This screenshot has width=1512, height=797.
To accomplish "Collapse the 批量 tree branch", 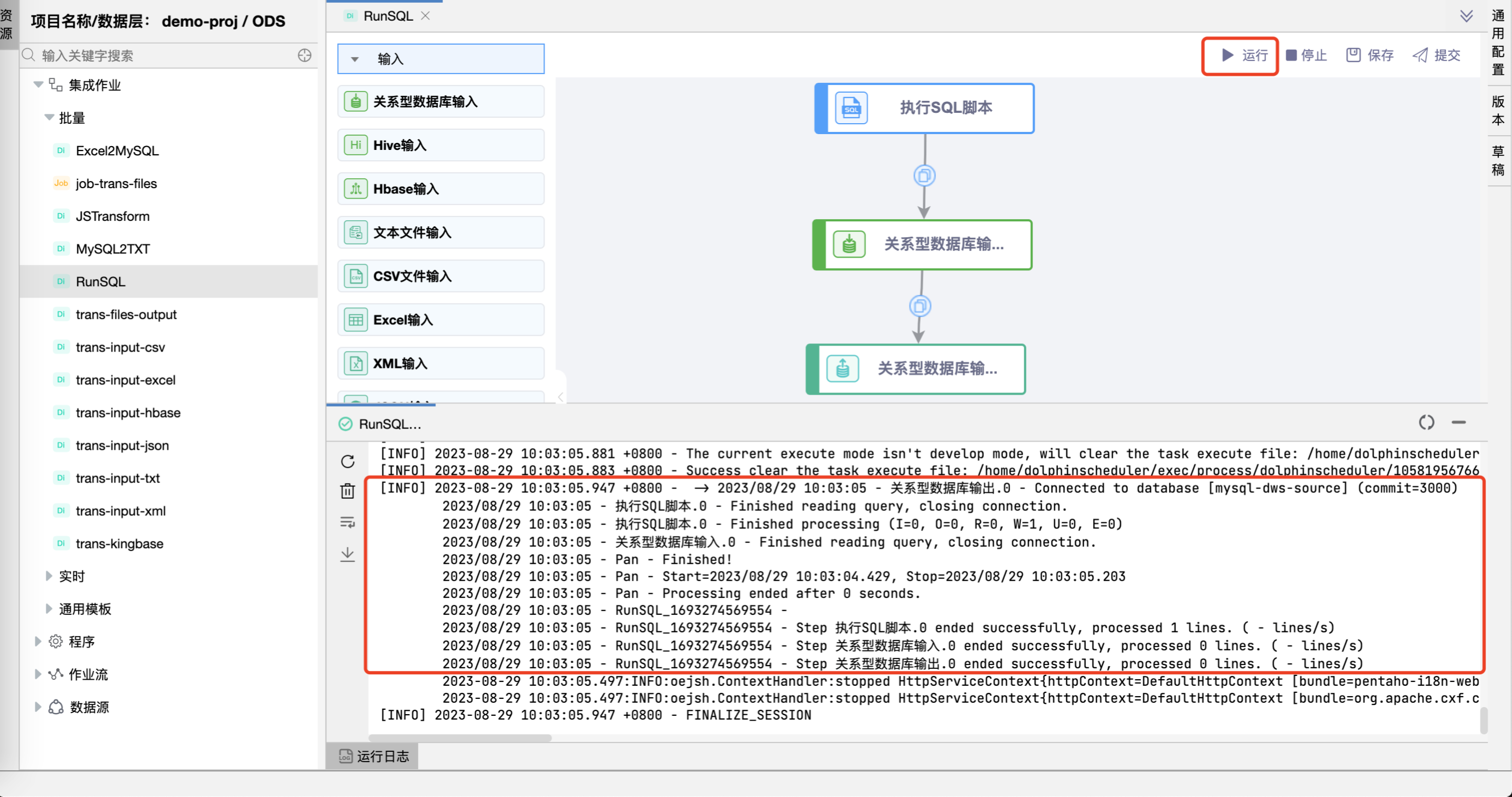I will click(x=49, y=117).
